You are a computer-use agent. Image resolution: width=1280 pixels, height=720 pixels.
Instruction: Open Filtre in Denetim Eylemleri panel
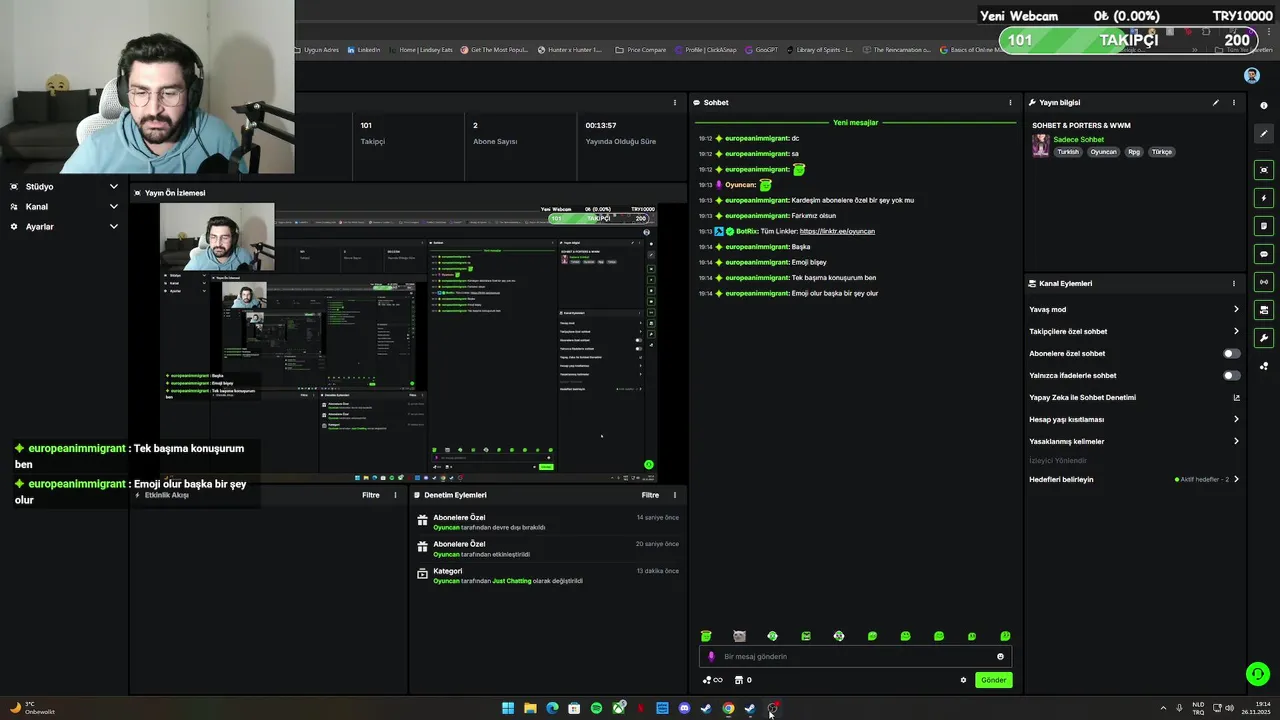click(650, 495)
